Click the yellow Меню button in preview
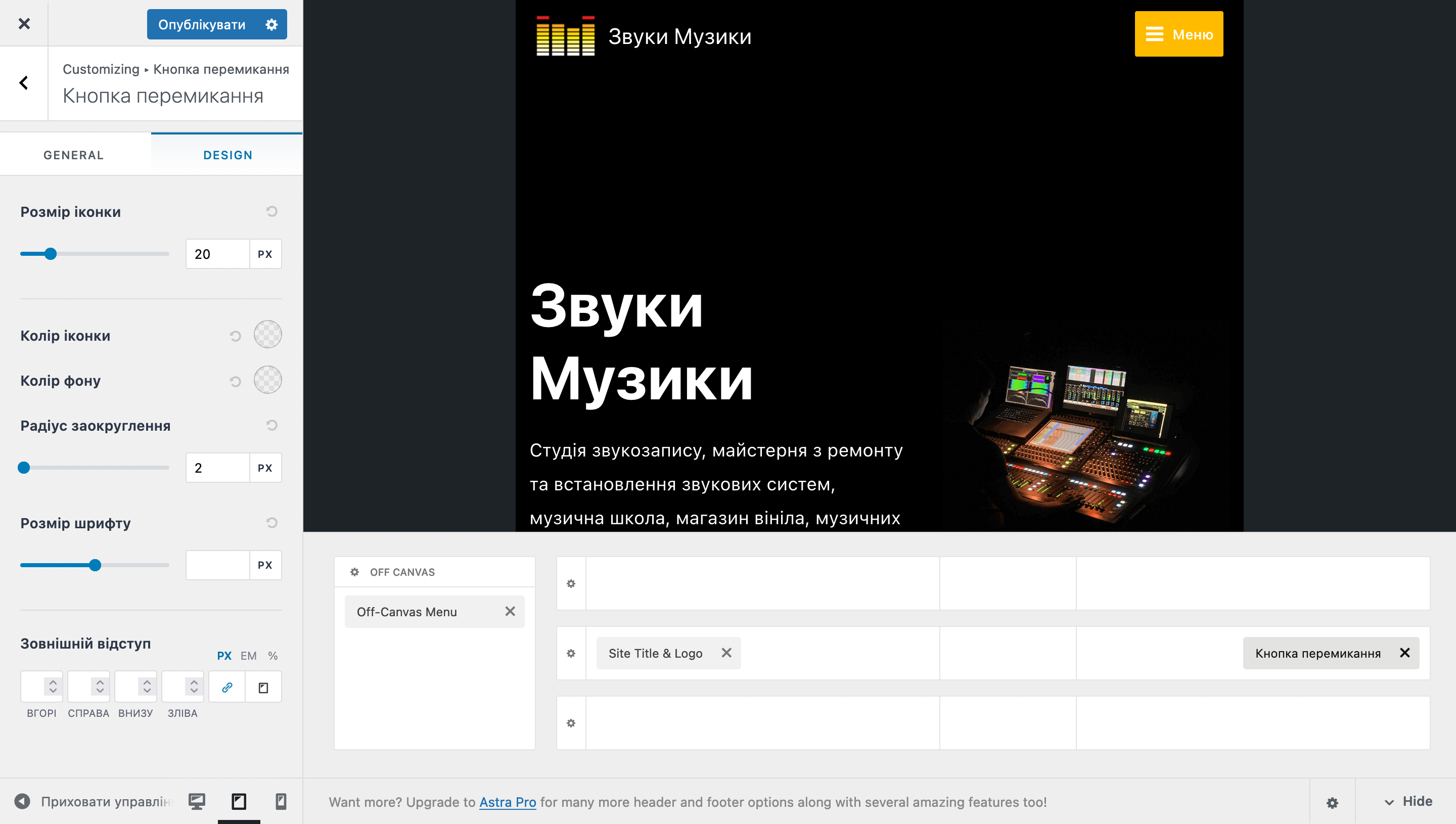Viewport: 1456px width, 824px height. (1179, 34)
